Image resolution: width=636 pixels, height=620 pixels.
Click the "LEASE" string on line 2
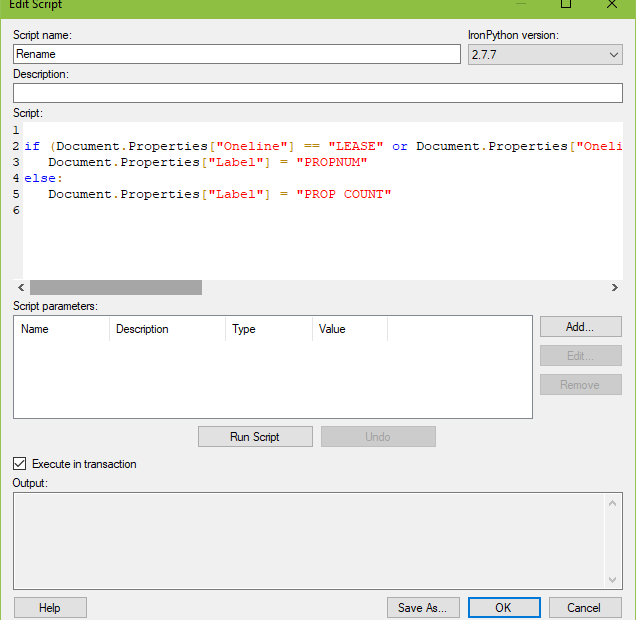[x=356, y=146]
